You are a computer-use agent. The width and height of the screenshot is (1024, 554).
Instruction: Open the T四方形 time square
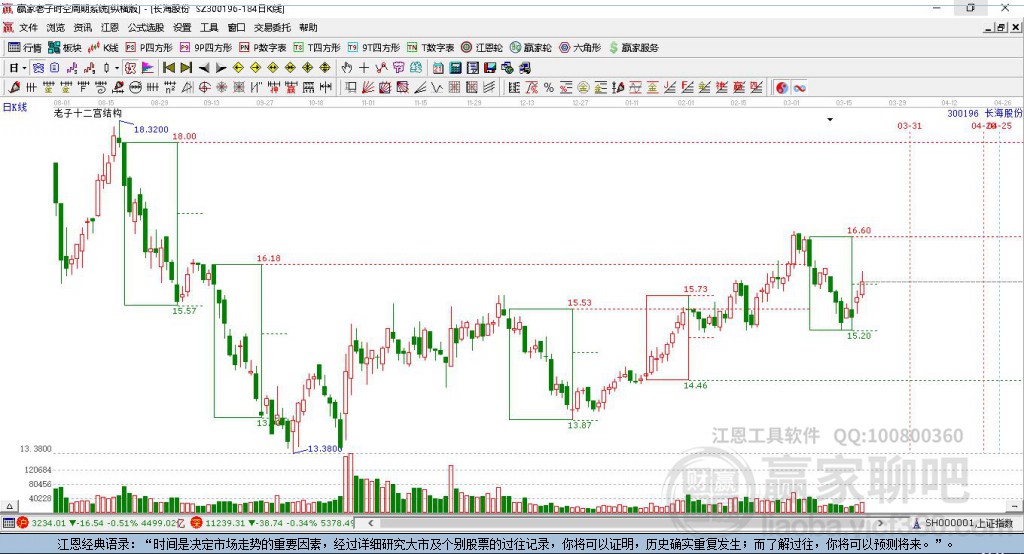317,48
